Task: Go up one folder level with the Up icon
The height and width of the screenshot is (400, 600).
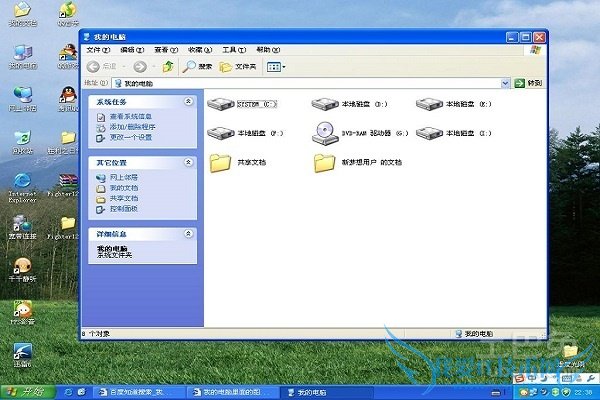Action: 168,67
